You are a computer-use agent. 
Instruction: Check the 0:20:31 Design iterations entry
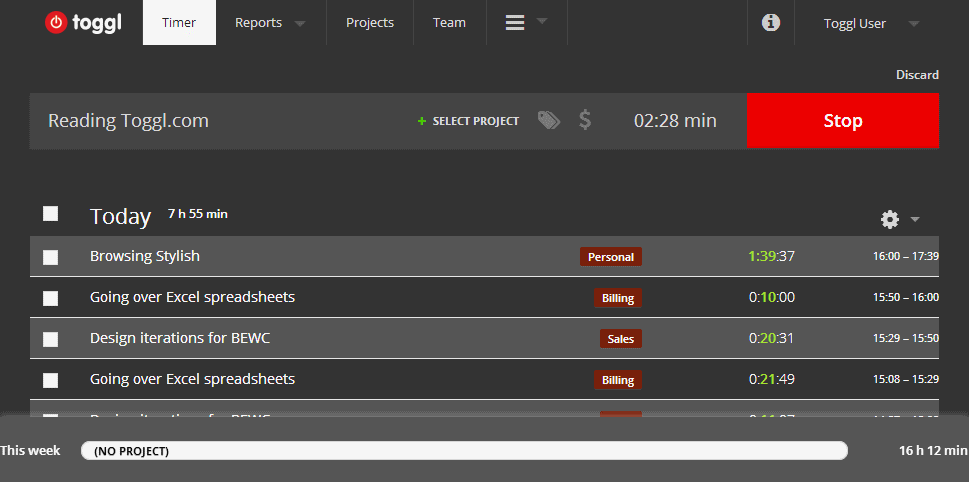51,339
